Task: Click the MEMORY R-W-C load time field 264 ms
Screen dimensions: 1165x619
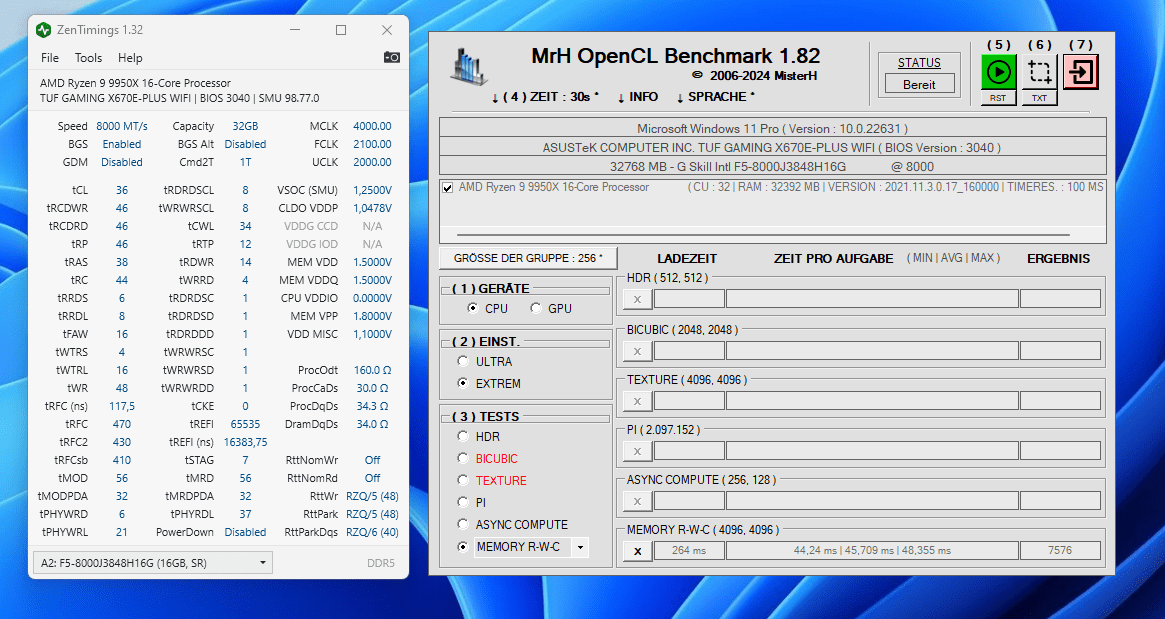Action: pyautogui.click(x=689, y=551)
